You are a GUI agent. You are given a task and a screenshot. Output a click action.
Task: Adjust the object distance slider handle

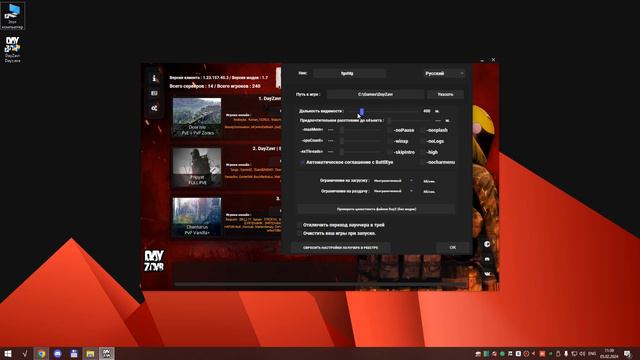(389, 120)
